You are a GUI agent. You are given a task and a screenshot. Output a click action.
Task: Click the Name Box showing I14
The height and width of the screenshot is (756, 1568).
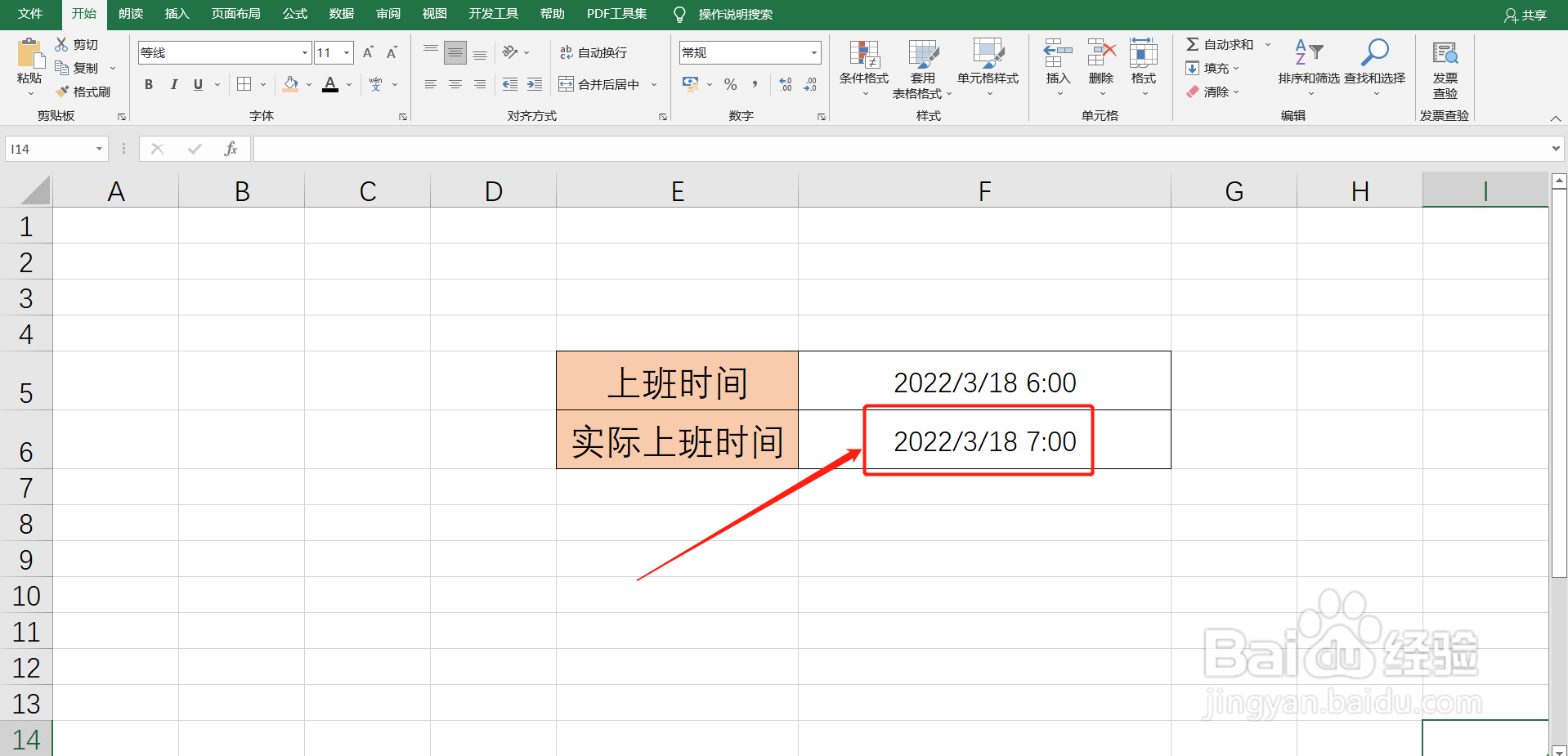(49, 148)
